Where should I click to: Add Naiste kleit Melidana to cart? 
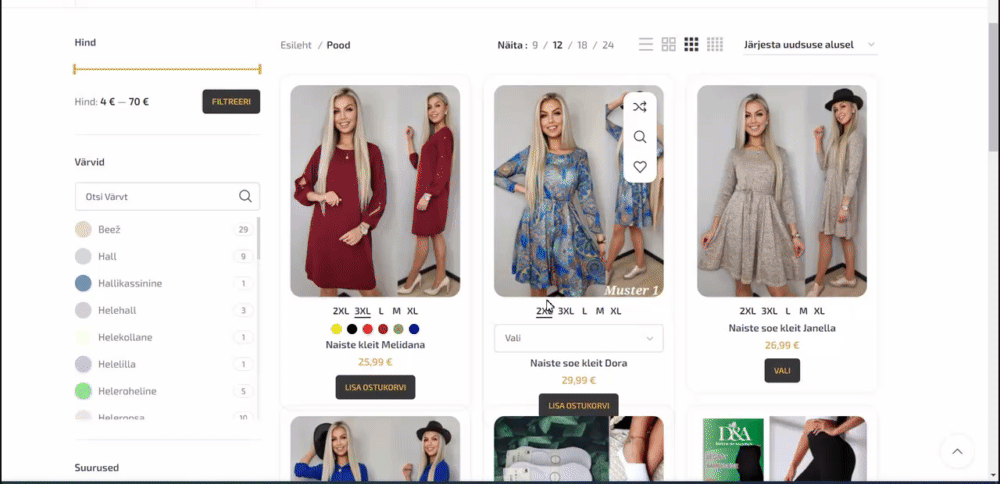(x=375, y=387)
